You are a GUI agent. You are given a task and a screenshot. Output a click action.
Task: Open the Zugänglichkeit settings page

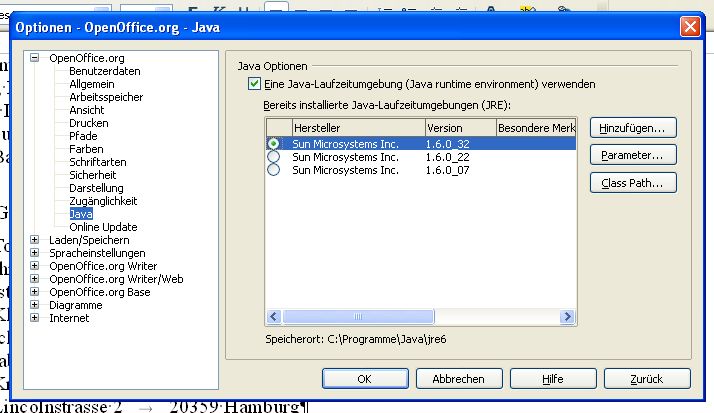[x=103, y=201]
